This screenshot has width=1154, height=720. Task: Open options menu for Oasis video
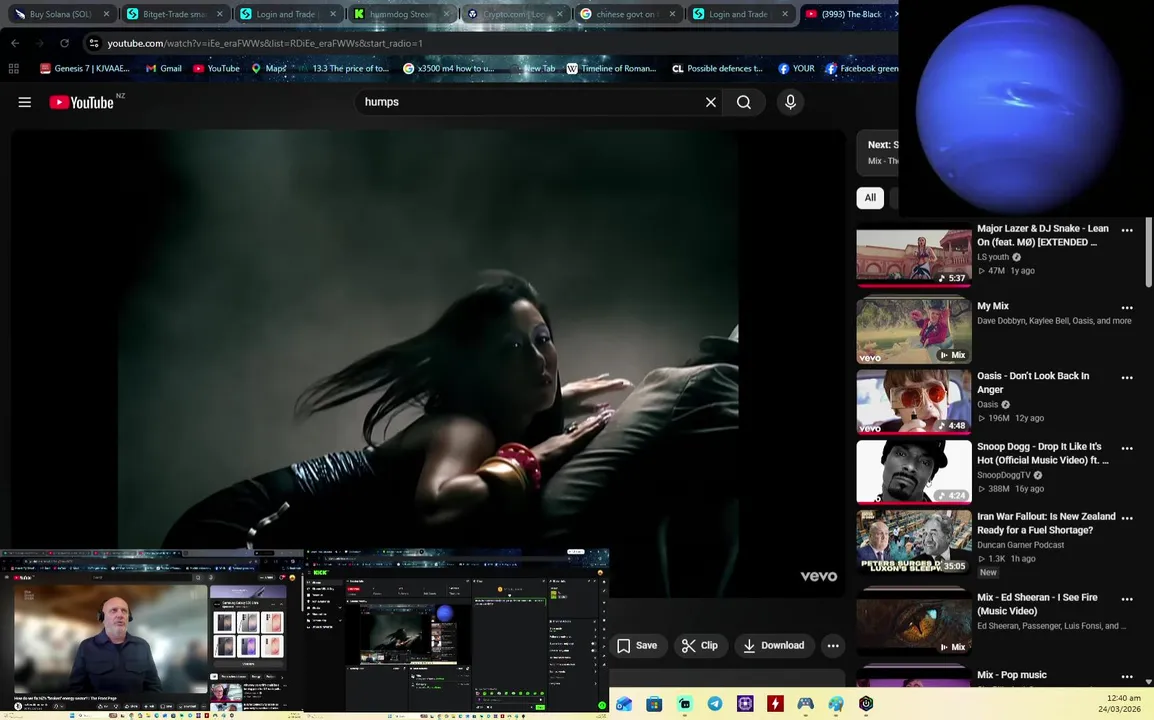[1127, 378]
